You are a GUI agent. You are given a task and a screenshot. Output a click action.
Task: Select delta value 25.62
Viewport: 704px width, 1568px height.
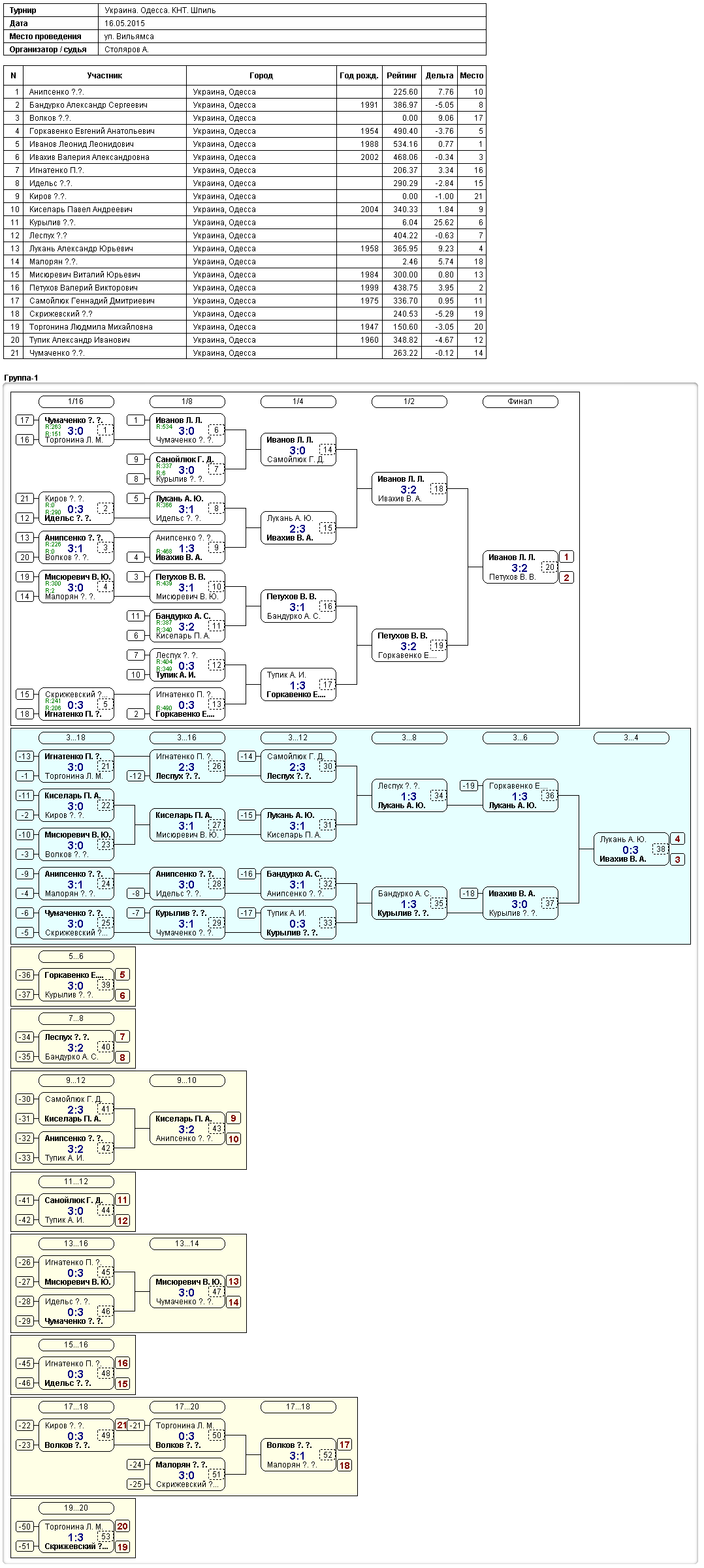click(x=443, y=223)
